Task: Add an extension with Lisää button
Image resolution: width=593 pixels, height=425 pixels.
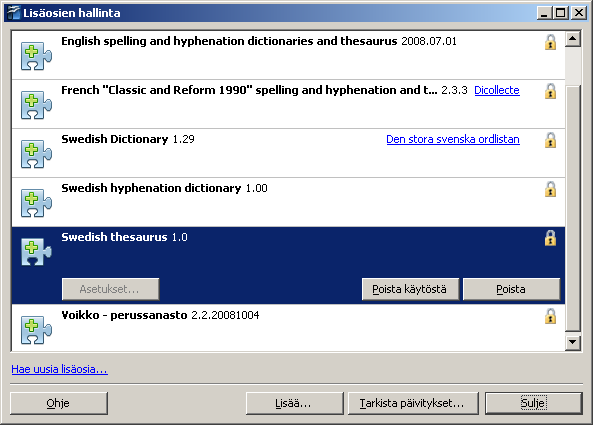Action: pyautogui.click(x=294, y=403)
